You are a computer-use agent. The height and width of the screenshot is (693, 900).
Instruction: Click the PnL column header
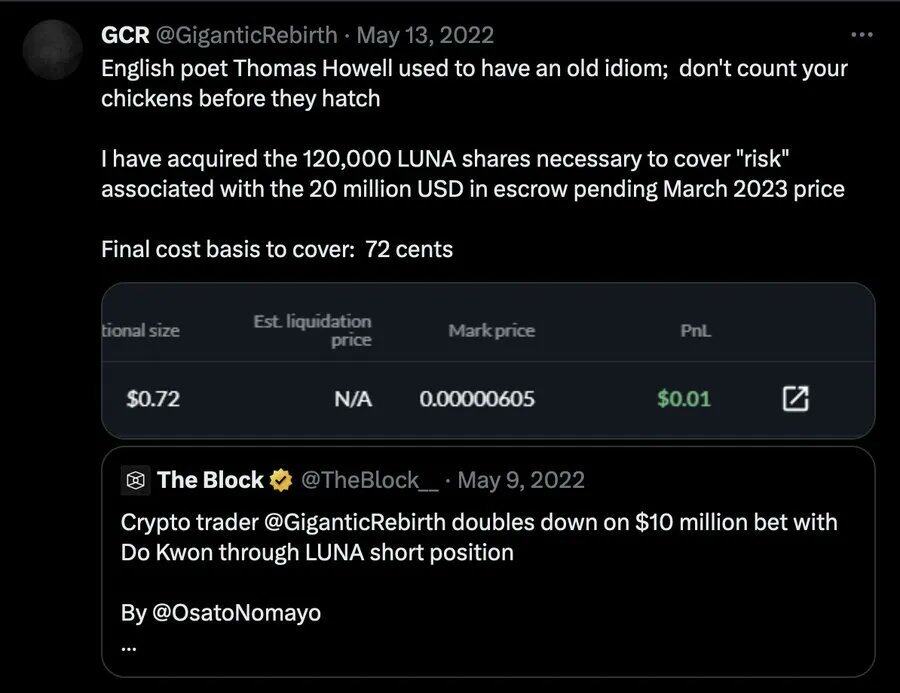695,331
